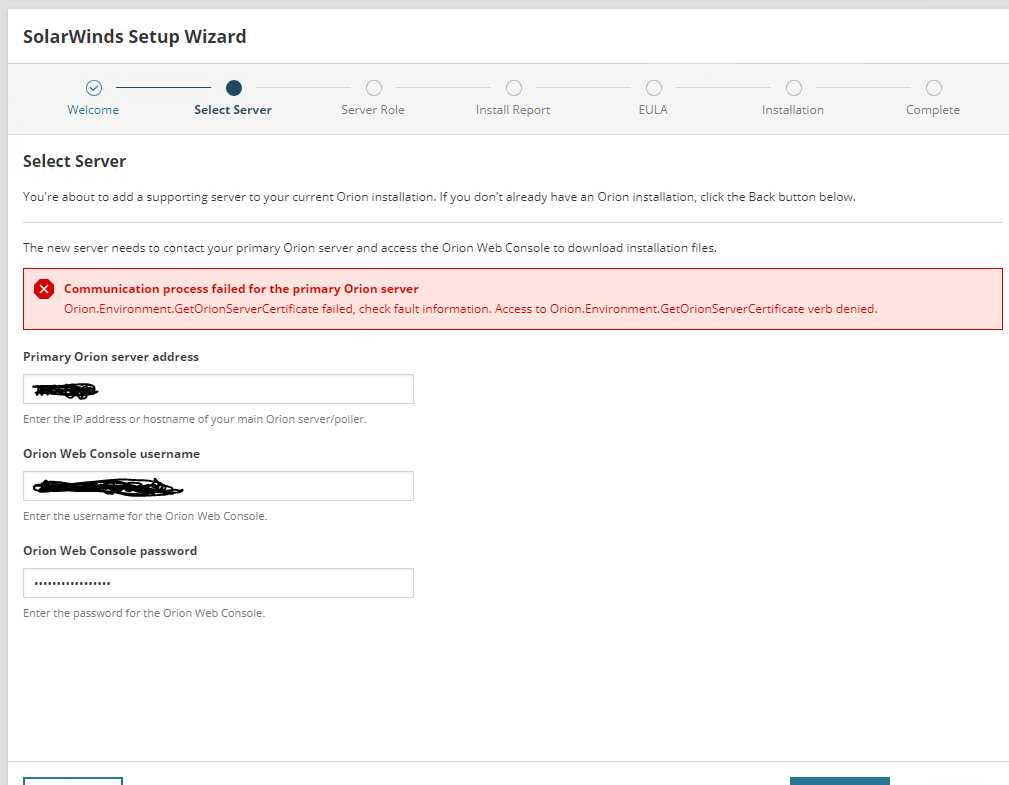Click the 'You're about to add a supporting server' sentence
The width and height of the screenshot is (1009, 785).
440,197
